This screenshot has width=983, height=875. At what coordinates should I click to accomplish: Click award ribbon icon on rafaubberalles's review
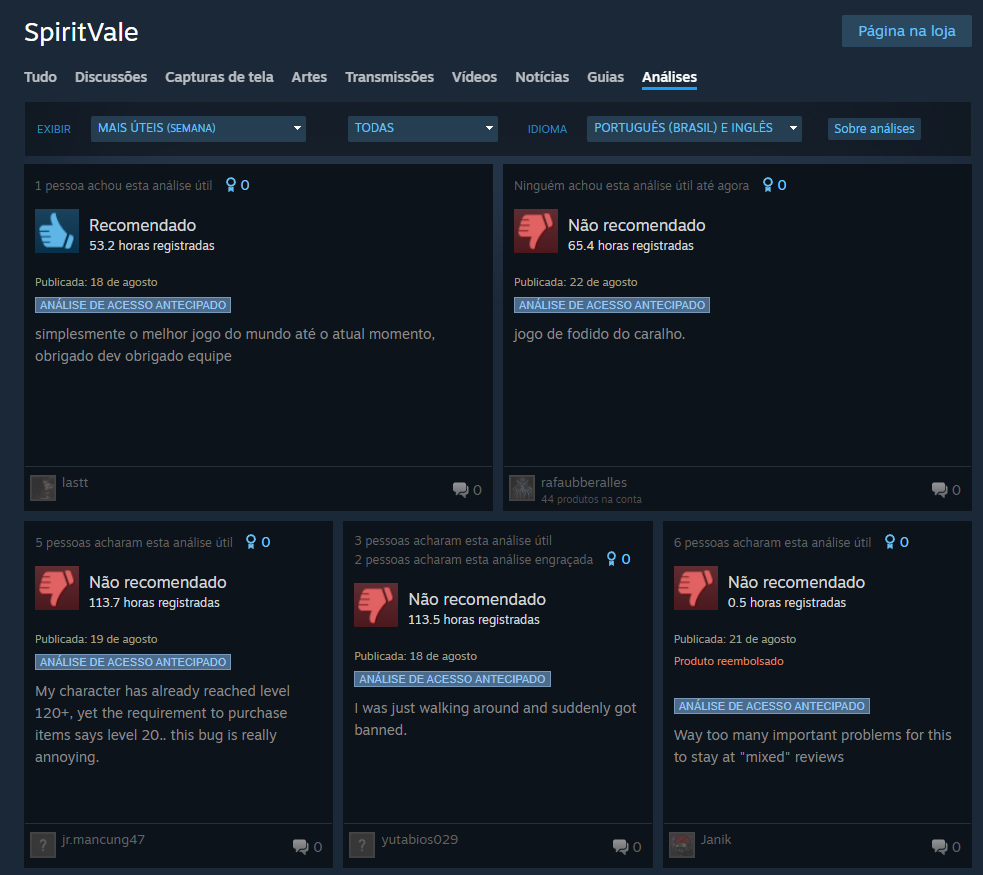pos(767,185)
